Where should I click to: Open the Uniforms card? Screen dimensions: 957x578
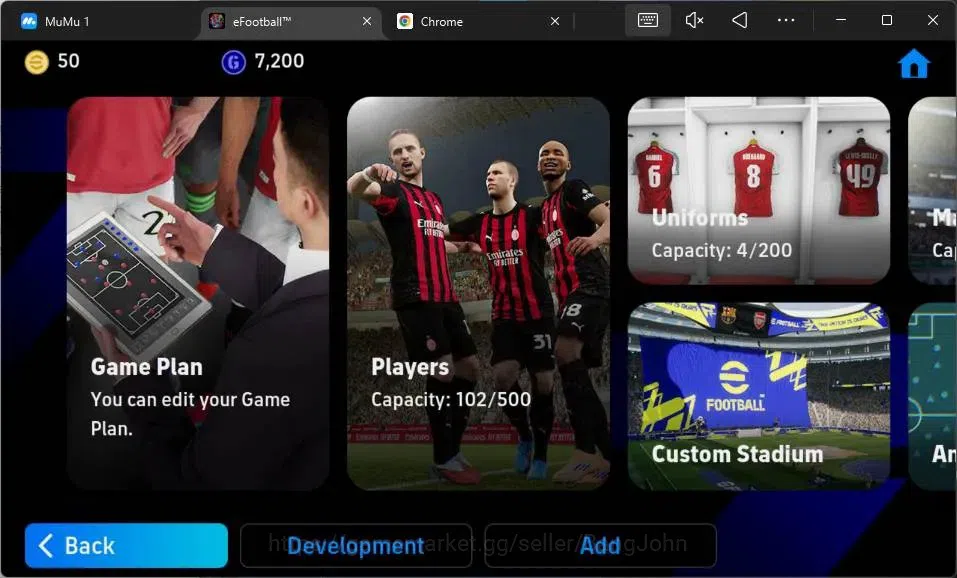[759, 190]
